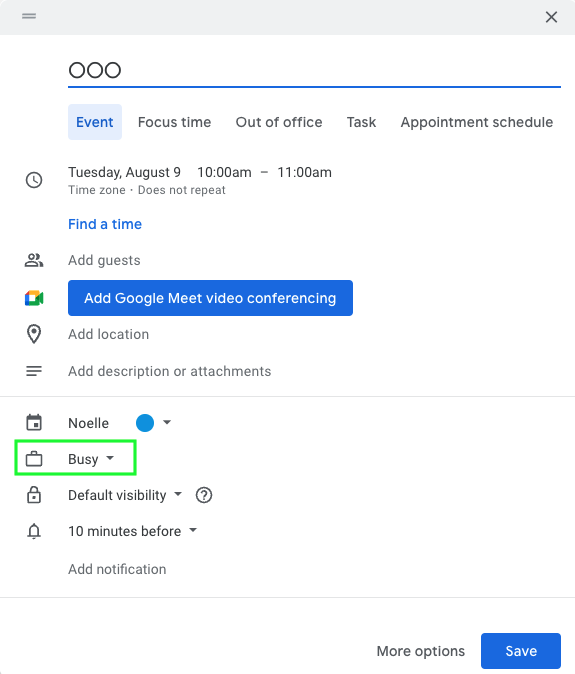Click the clock icon beside event date
575x674 pixels.
34,180
